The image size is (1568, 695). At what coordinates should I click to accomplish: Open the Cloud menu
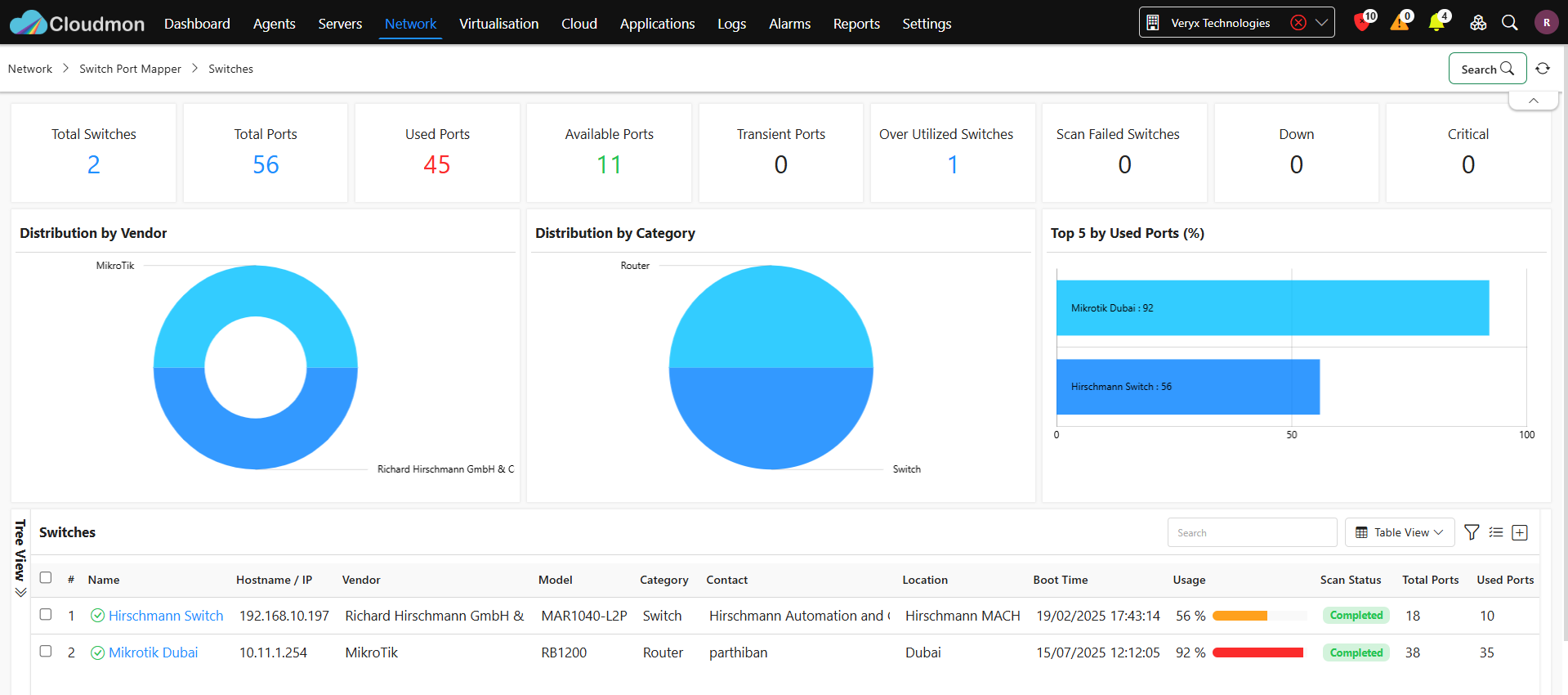(579, 24)
